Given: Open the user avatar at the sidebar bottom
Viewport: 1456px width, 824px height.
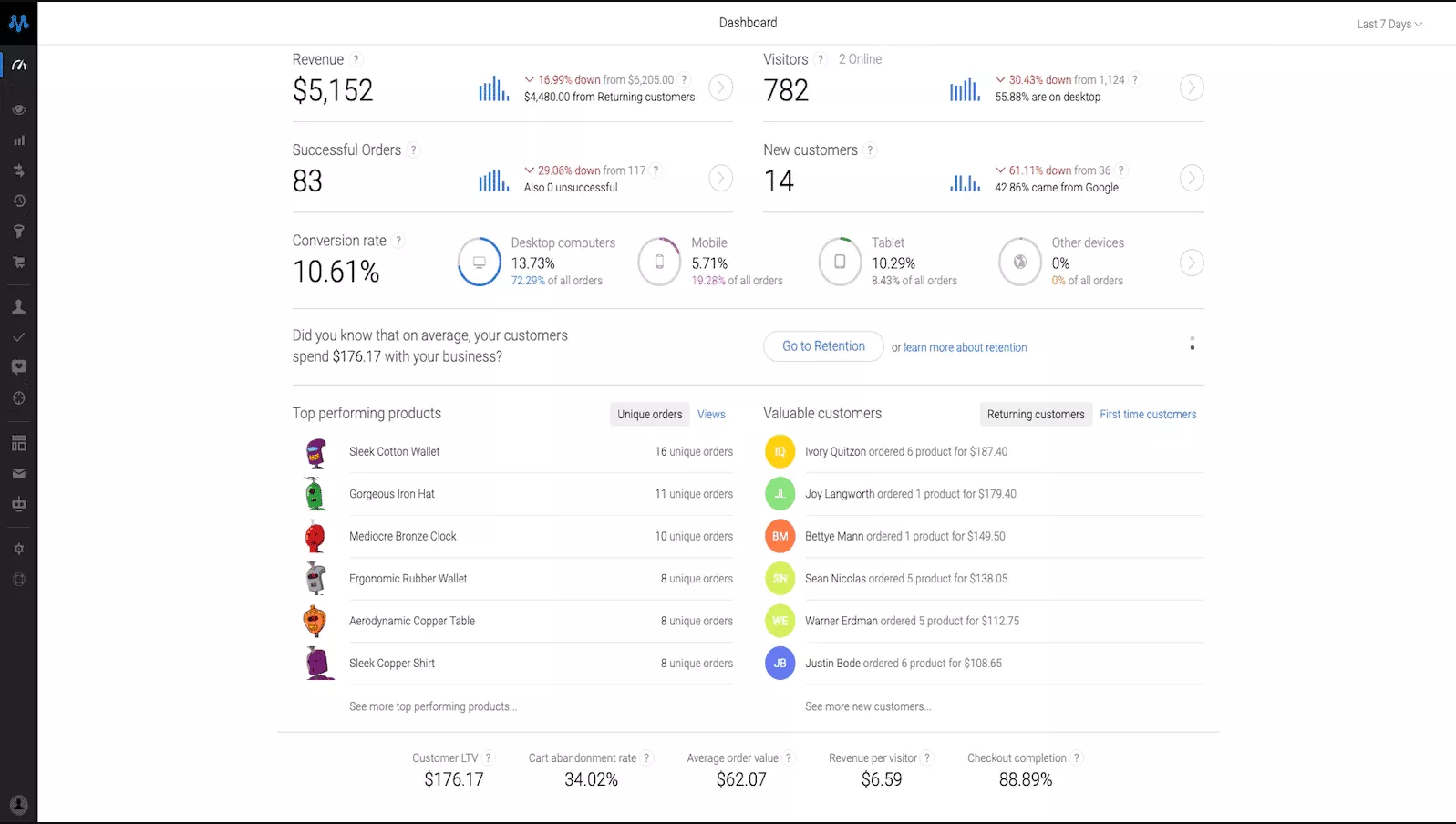Looking at the screenshot, I should pos(18,805).
